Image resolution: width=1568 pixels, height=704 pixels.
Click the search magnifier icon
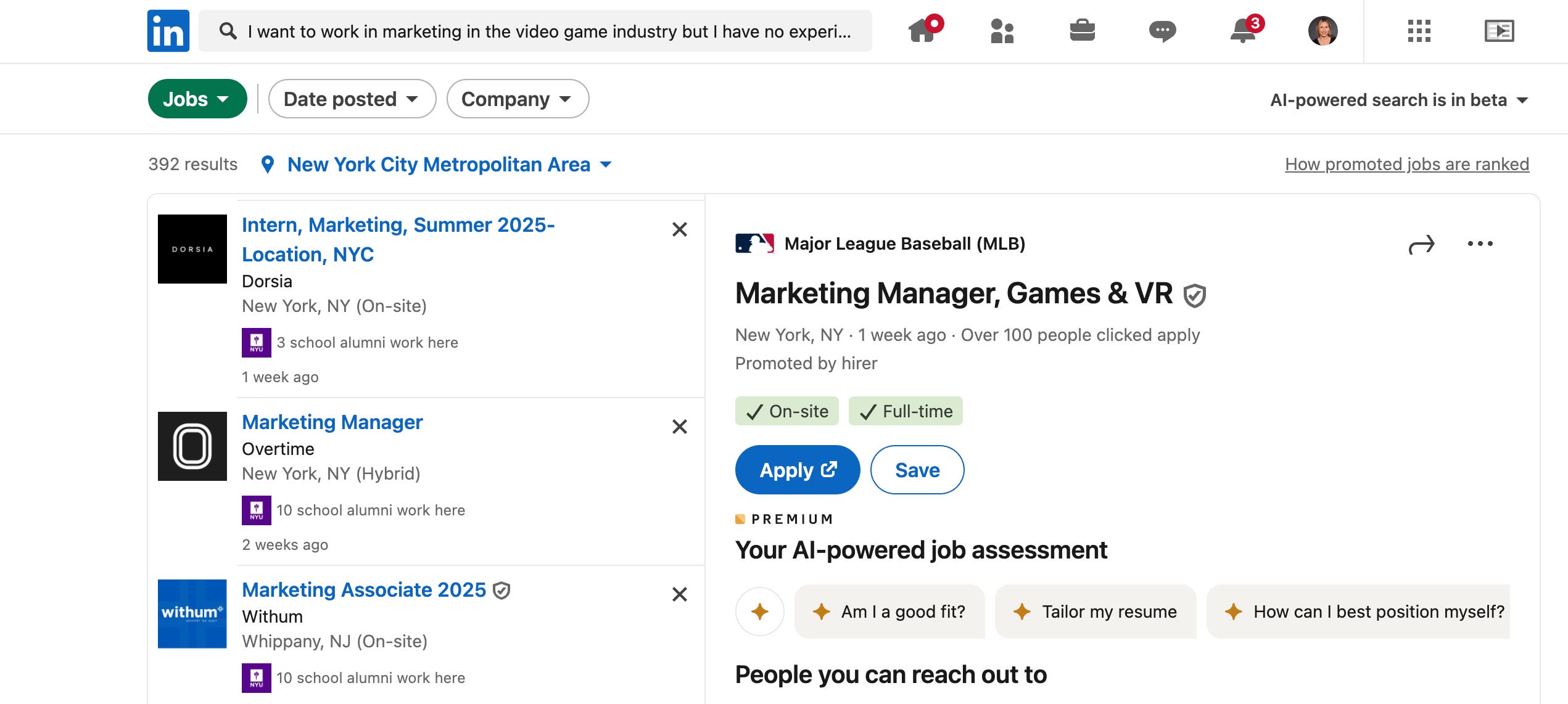pyautogui.click(x=228, y=31)
